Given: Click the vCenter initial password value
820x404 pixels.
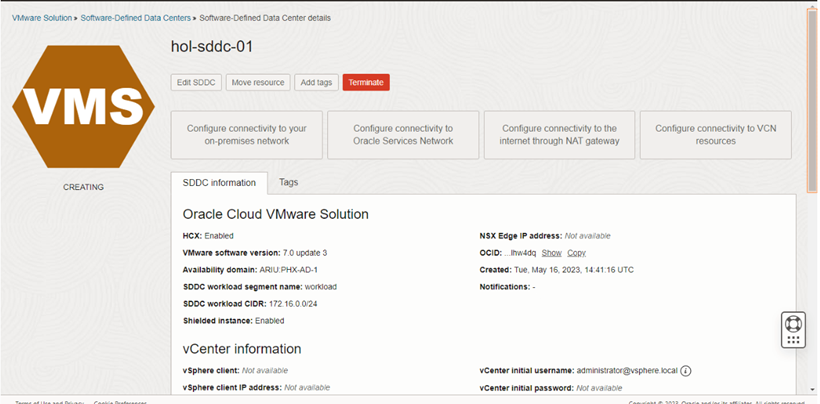Looking at the screenshot, I should (599, 388).
